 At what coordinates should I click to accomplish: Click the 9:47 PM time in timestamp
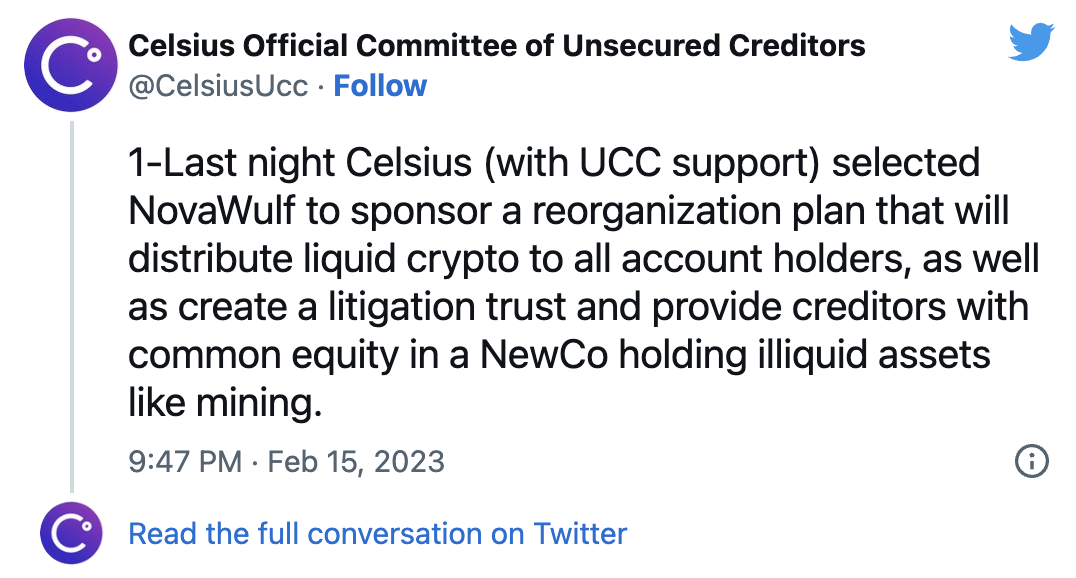(185, 461)
